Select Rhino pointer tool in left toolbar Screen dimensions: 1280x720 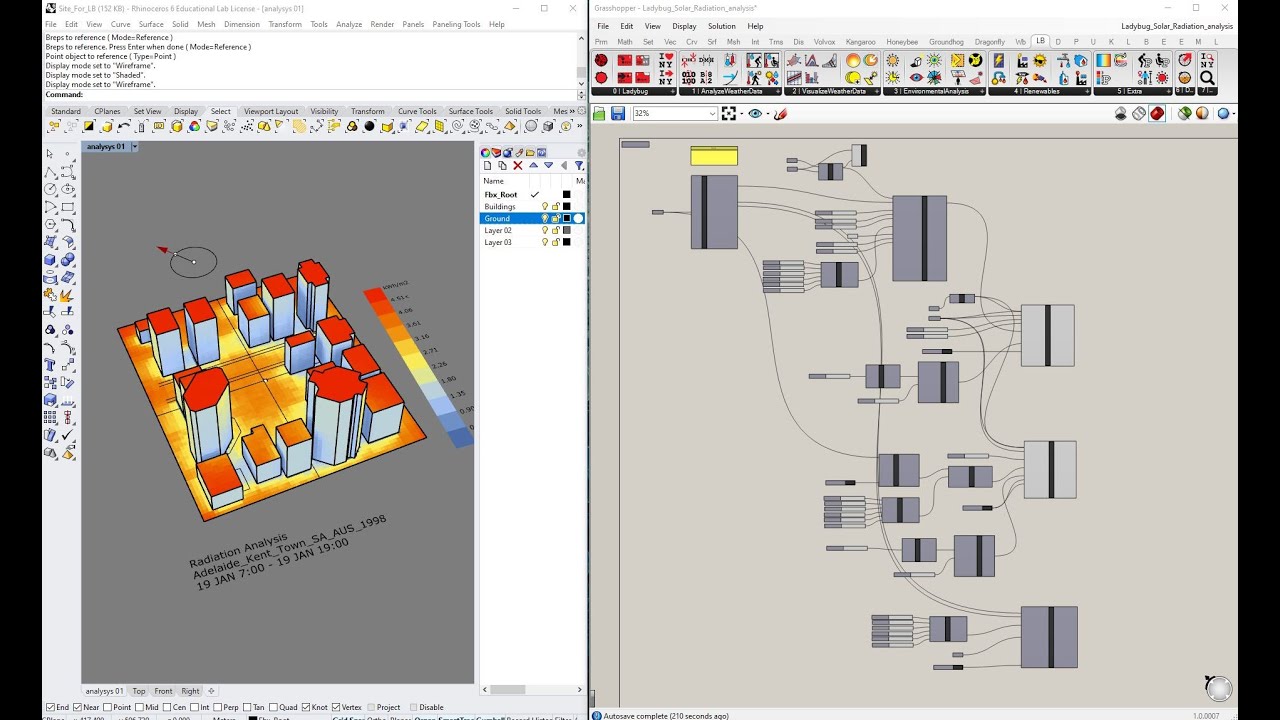tap(49, 154)
